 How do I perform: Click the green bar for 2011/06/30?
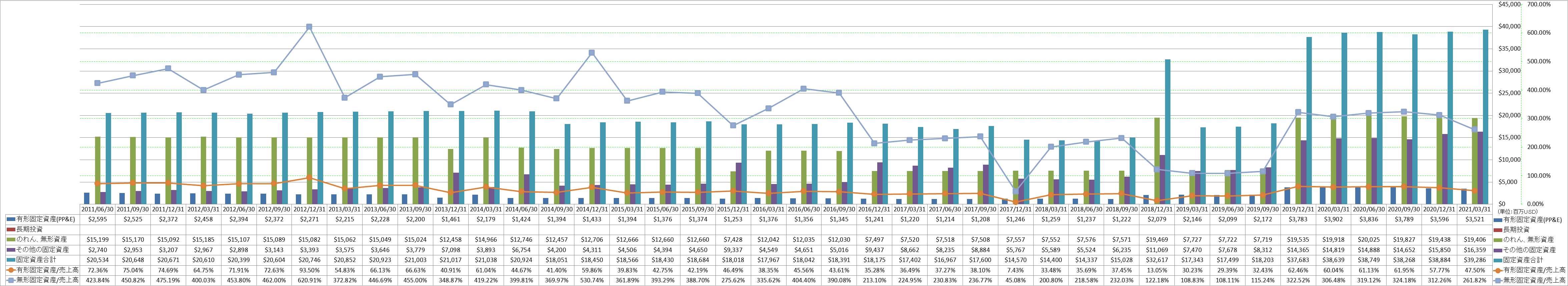coord(97,170)
